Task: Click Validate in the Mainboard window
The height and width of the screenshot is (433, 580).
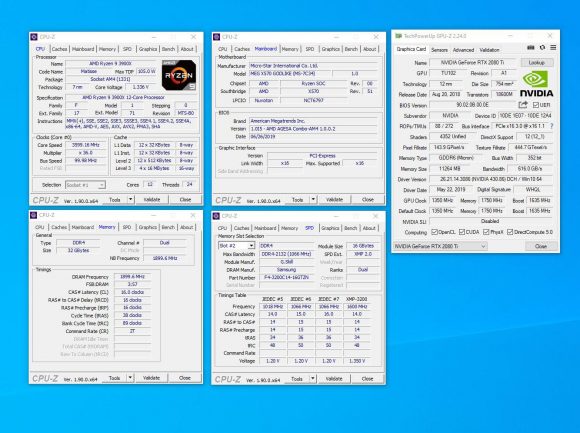Action: click(334, 200)
